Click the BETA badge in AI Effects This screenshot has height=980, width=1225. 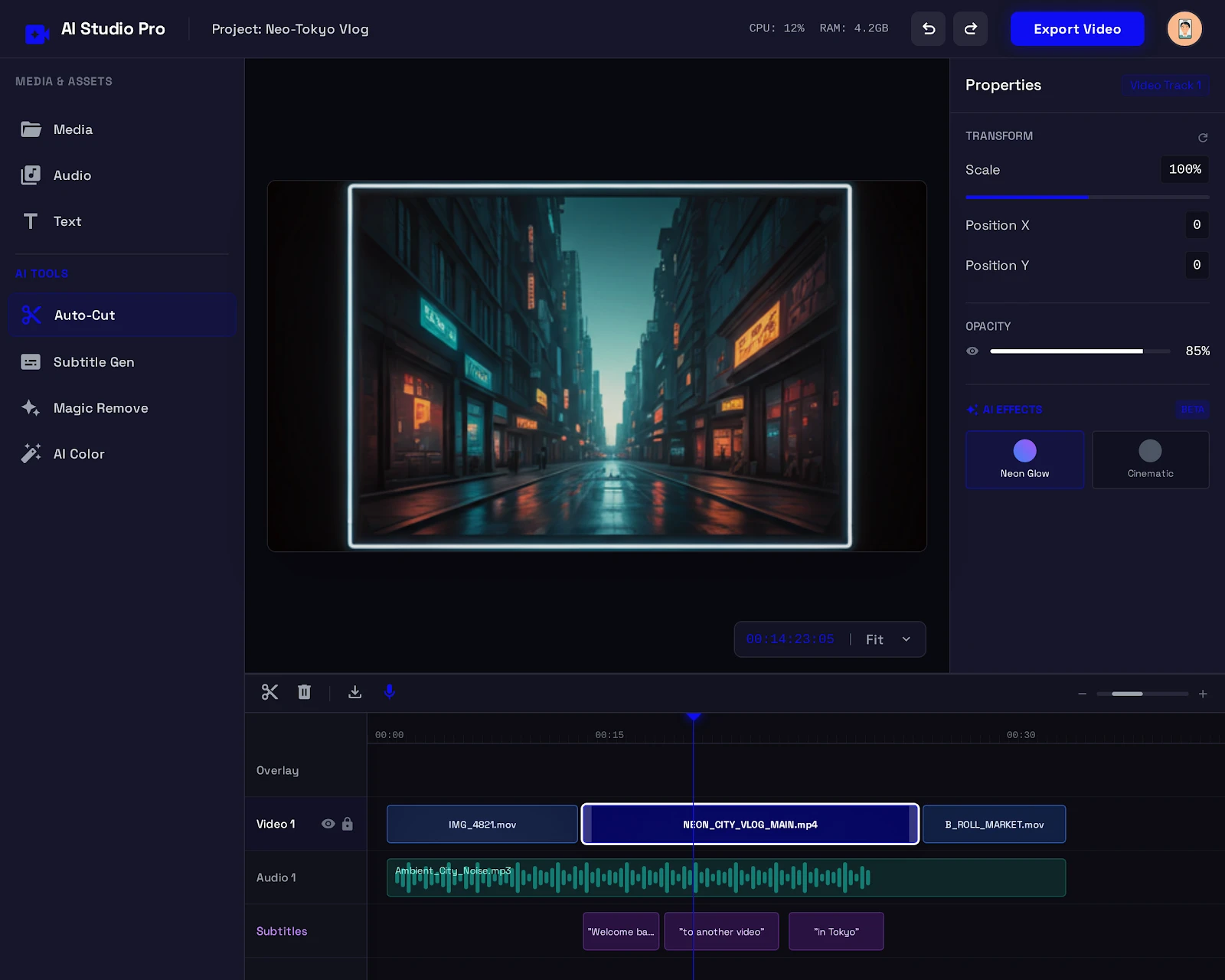pos(1192,410)
